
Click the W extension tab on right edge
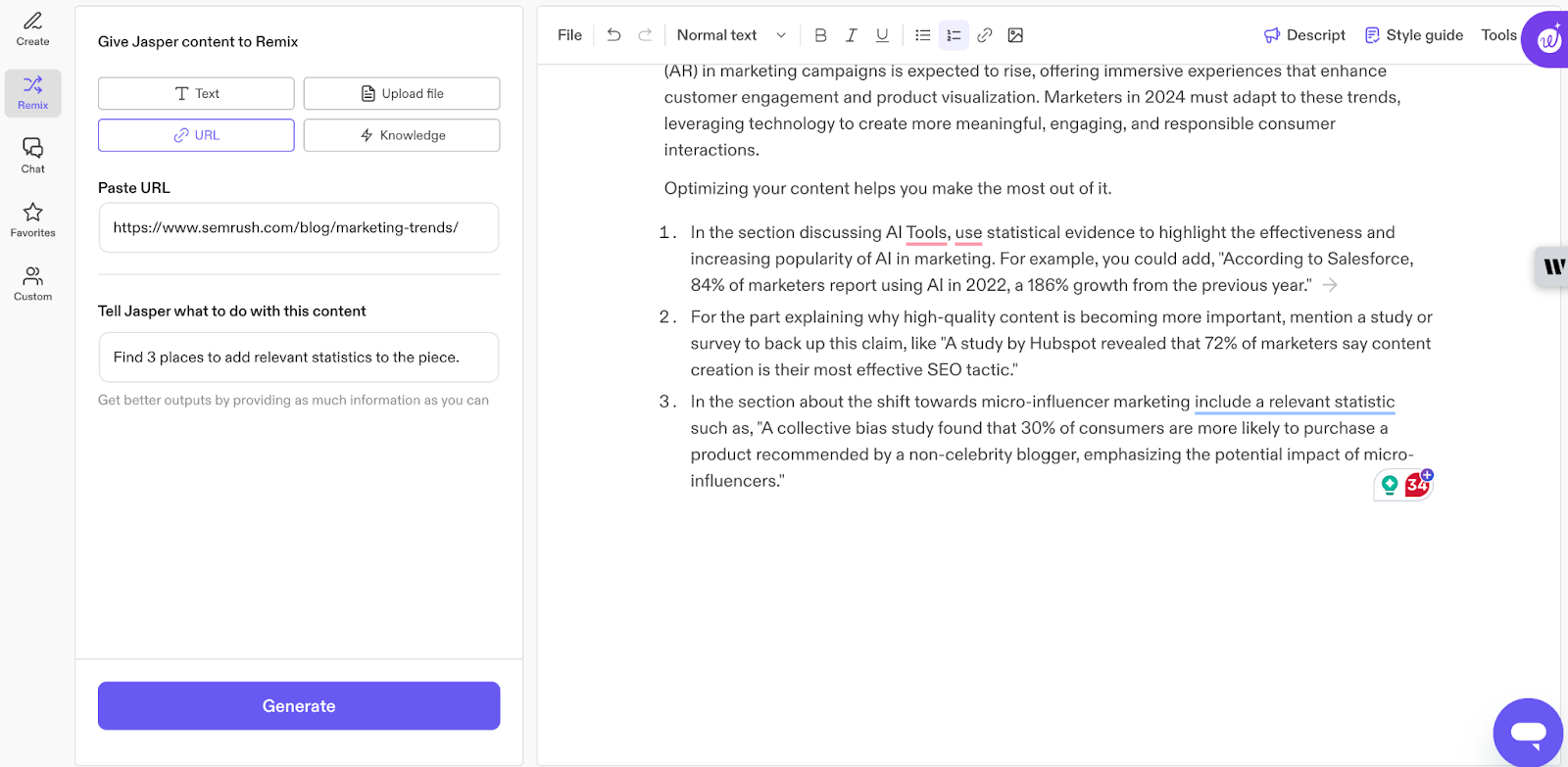point(1552,265)
